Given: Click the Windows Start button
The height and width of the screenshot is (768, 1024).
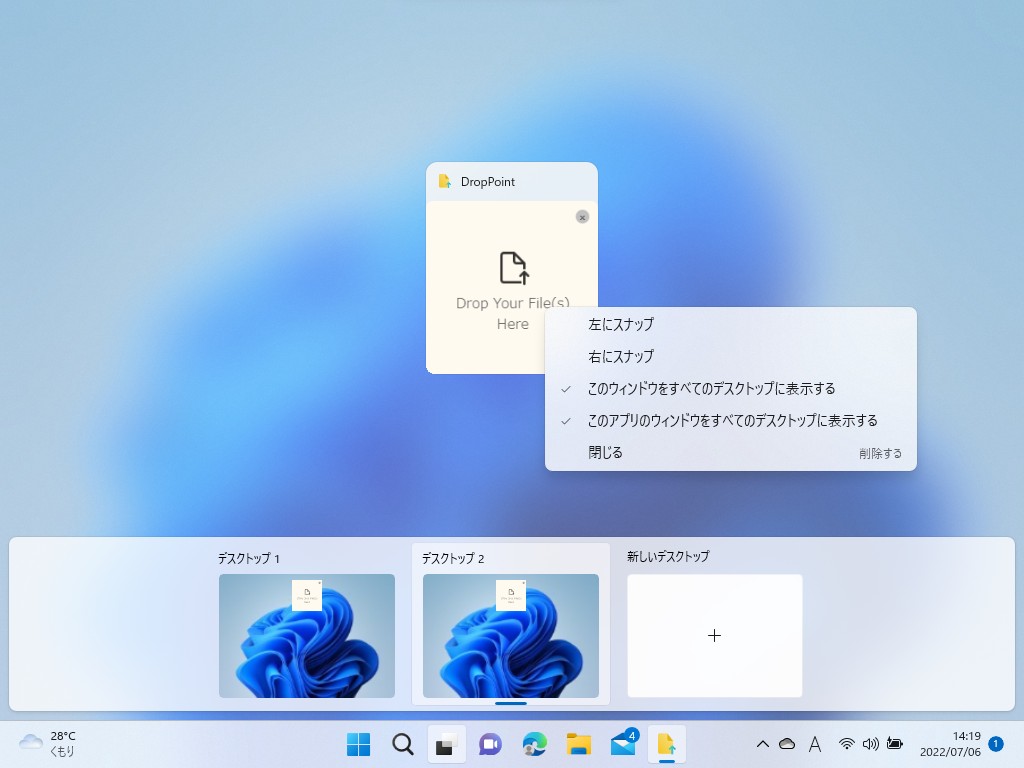Looking at the screenshot, I should point(358,744).
